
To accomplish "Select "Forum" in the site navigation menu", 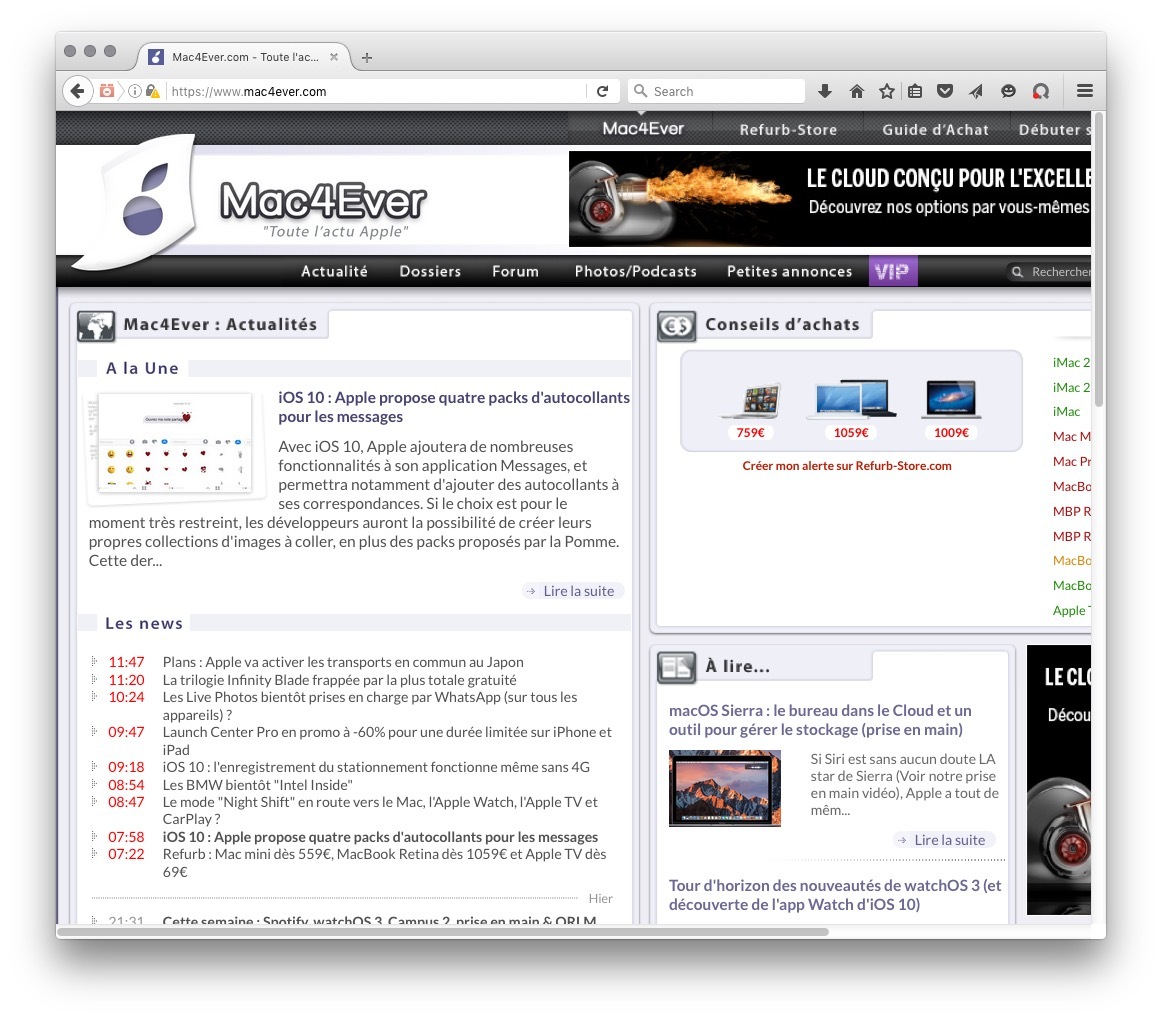I will (x=515, y=271).
